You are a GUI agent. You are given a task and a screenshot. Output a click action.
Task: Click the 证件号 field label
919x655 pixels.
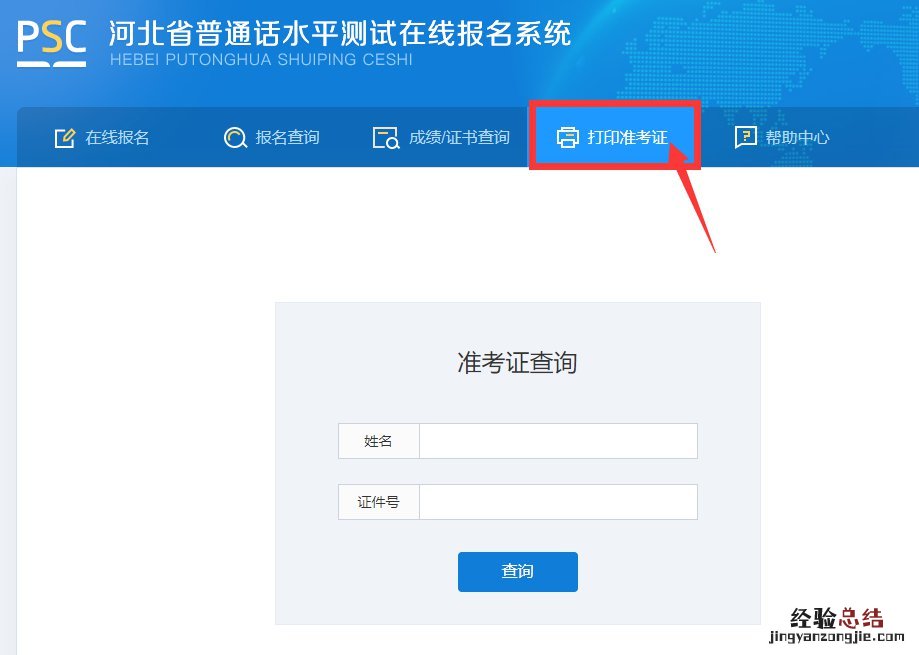click(x=378, y=502)
